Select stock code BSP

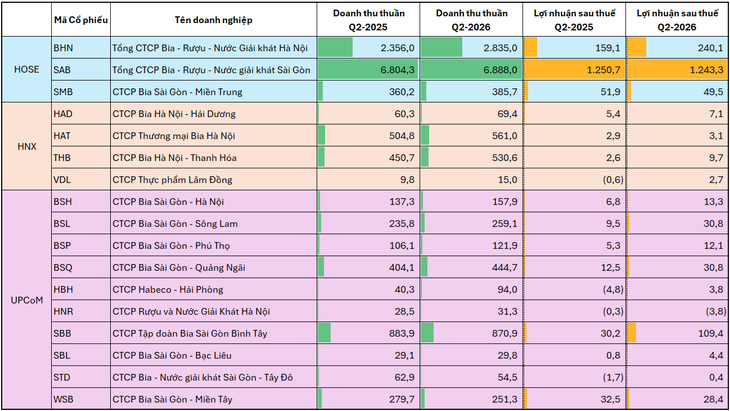[x=62, y=245]
